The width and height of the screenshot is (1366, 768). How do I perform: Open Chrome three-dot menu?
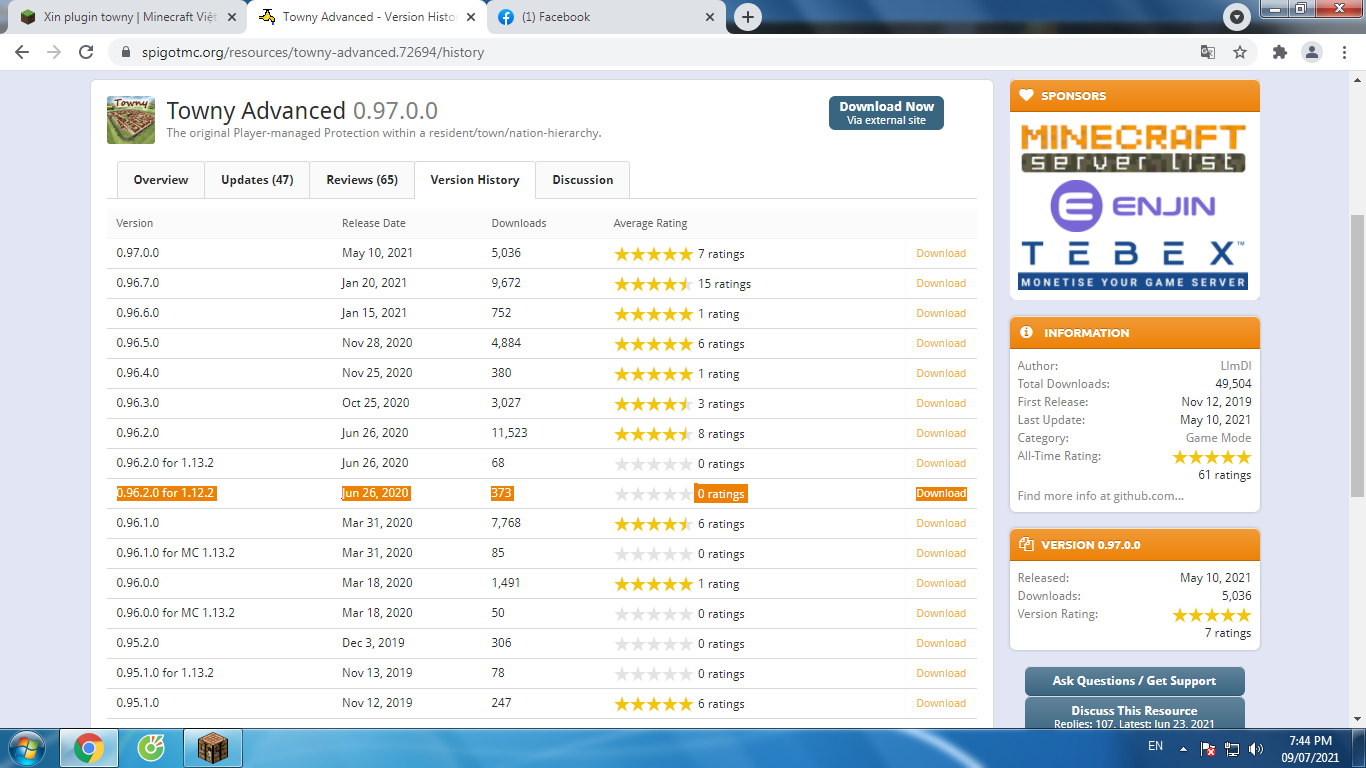point(1342,52)
